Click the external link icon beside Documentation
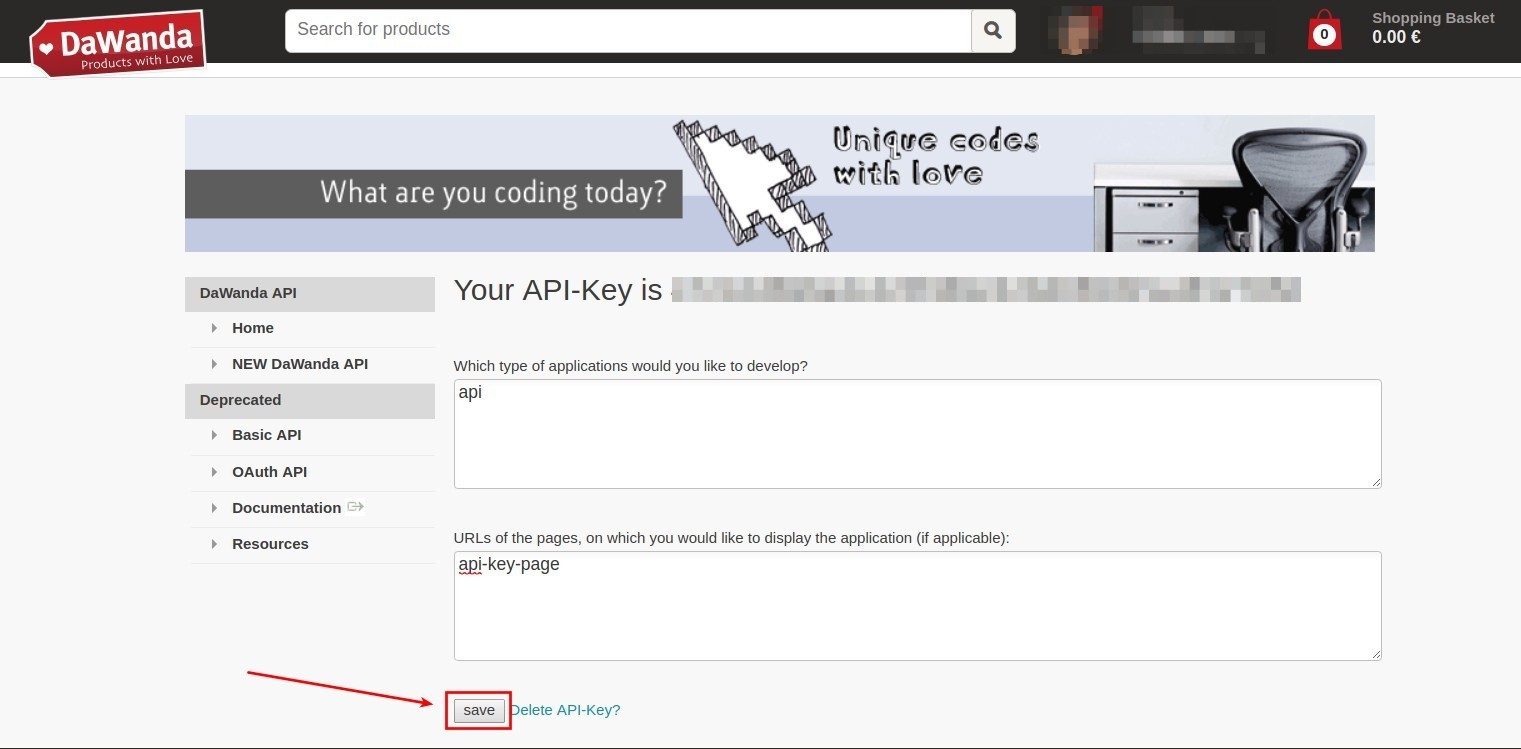1521x749 pixels. click(355, 507)
